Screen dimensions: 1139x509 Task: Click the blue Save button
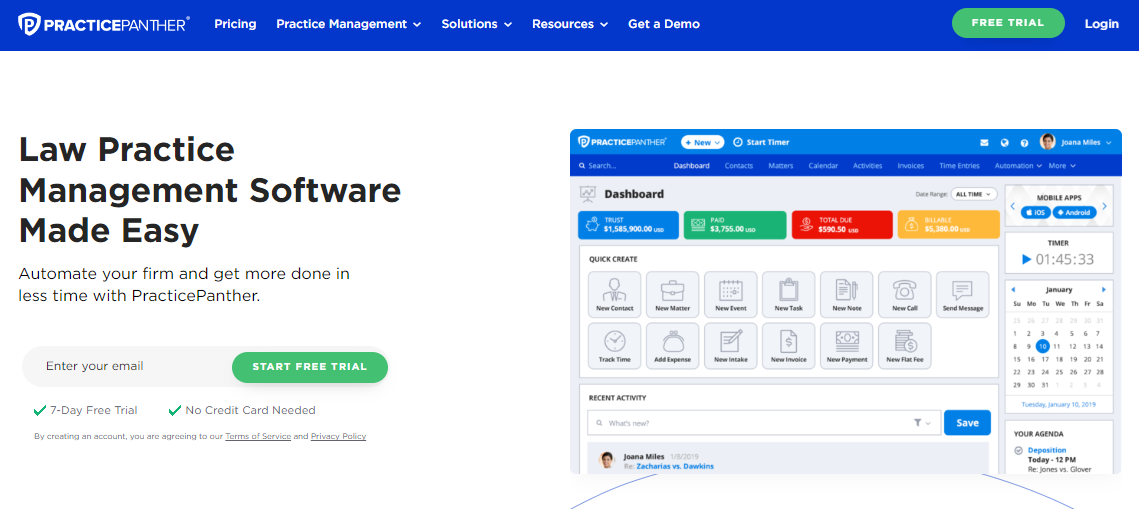968,423
